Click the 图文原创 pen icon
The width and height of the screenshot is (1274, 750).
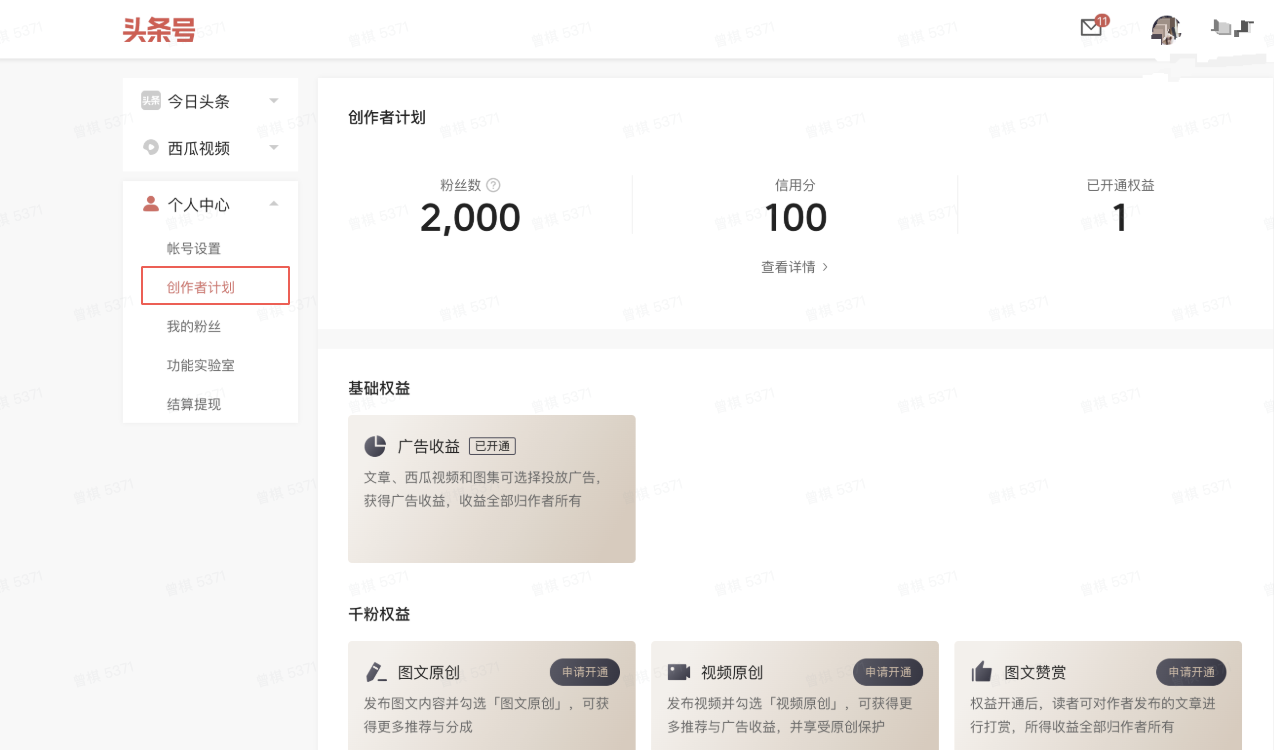[x=375, y=672]
